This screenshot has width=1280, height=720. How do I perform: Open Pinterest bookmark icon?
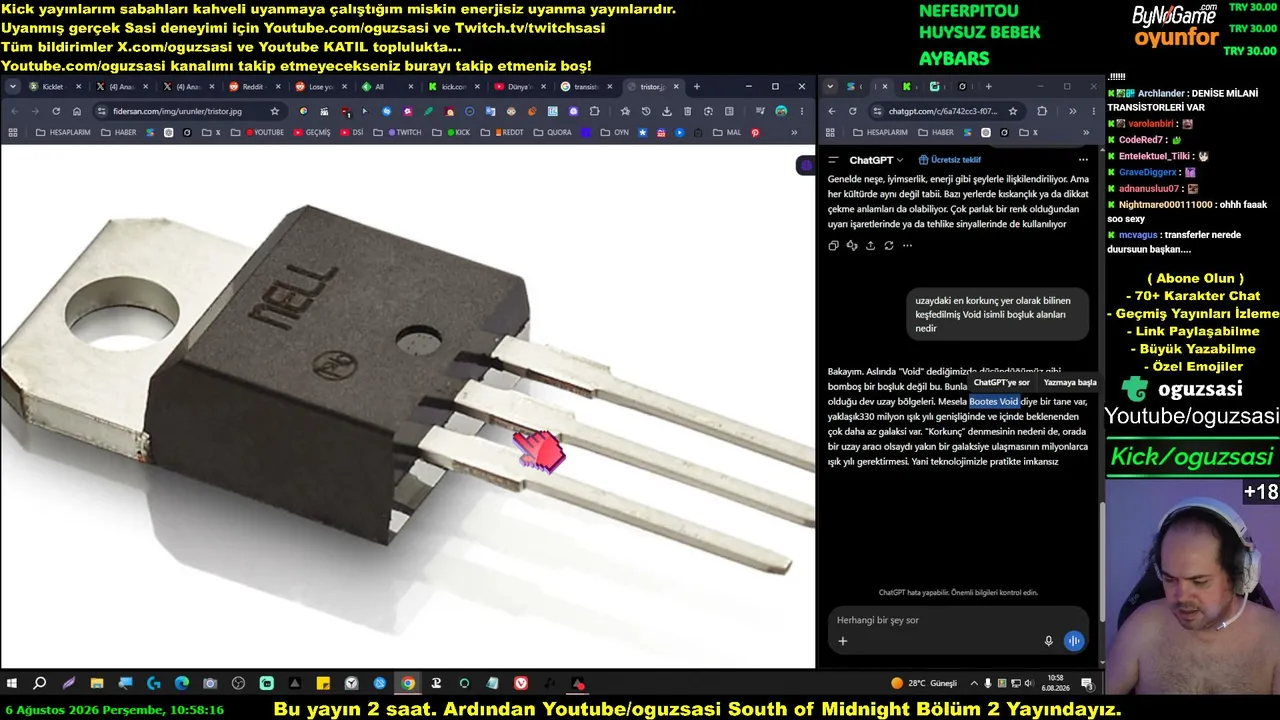tap(755, 132)
